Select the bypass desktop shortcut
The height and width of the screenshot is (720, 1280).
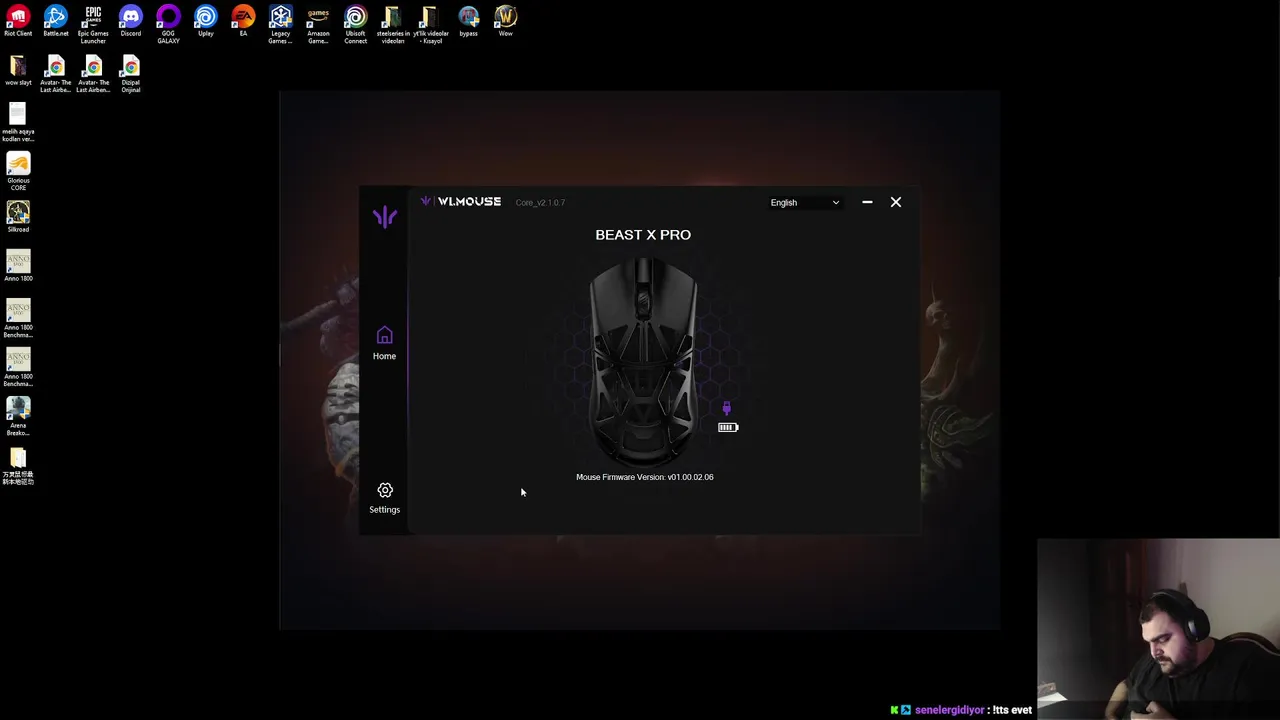point(468,22)
